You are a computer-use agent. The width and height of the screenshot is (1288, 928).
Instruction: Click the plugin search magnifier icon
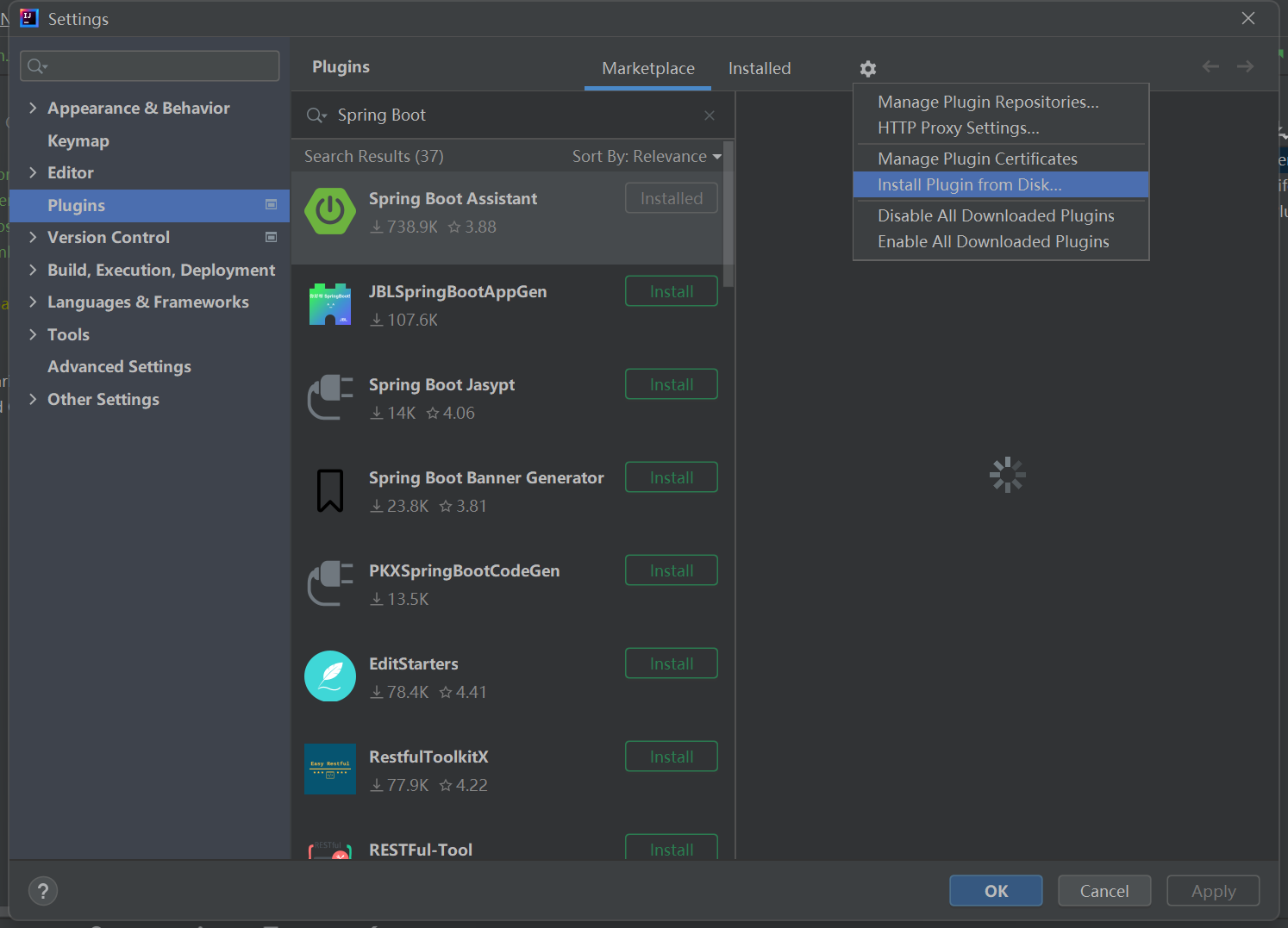click(316, 115)
